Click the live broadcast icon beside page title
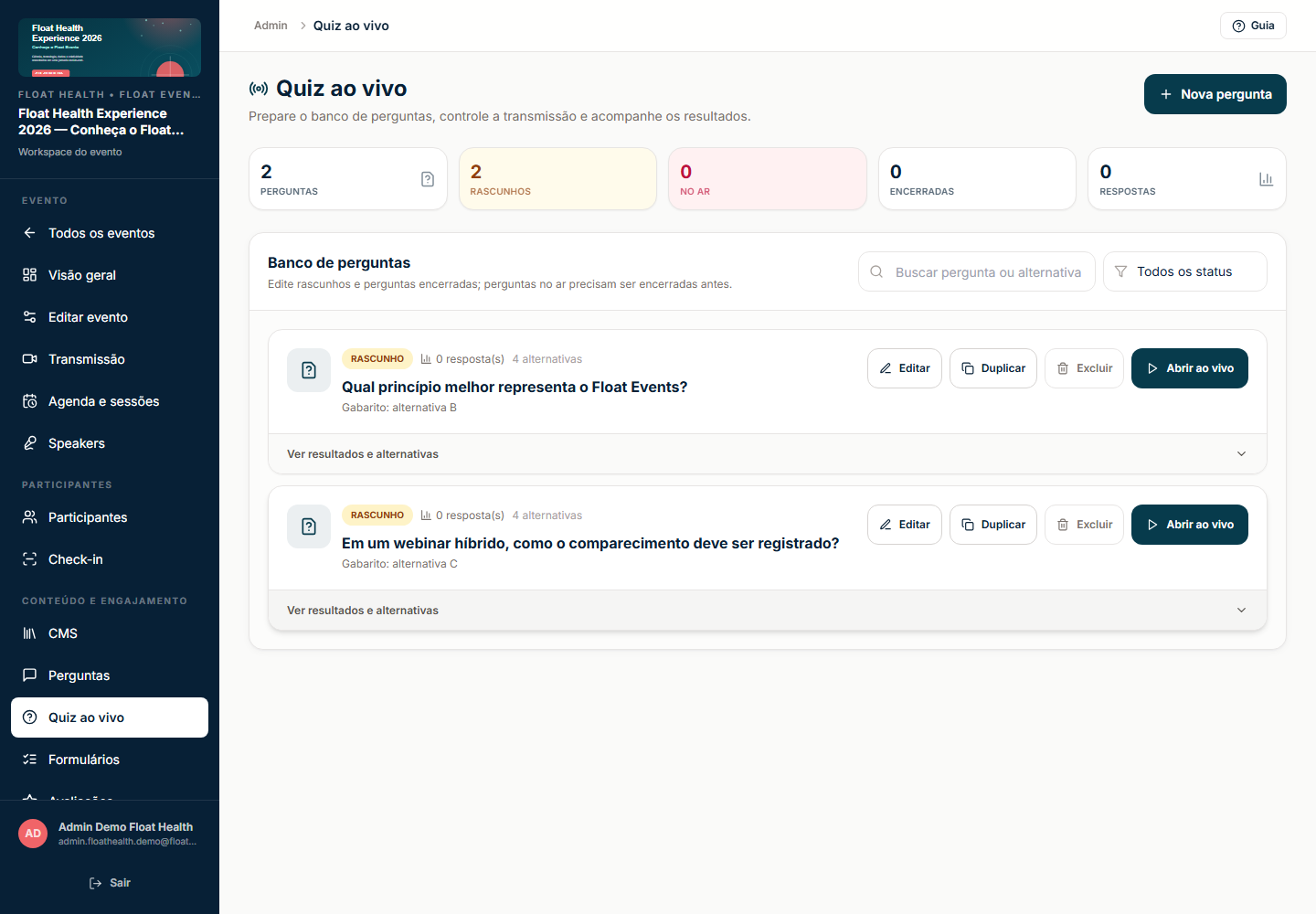1316x914 pixels. click(259, 89)
